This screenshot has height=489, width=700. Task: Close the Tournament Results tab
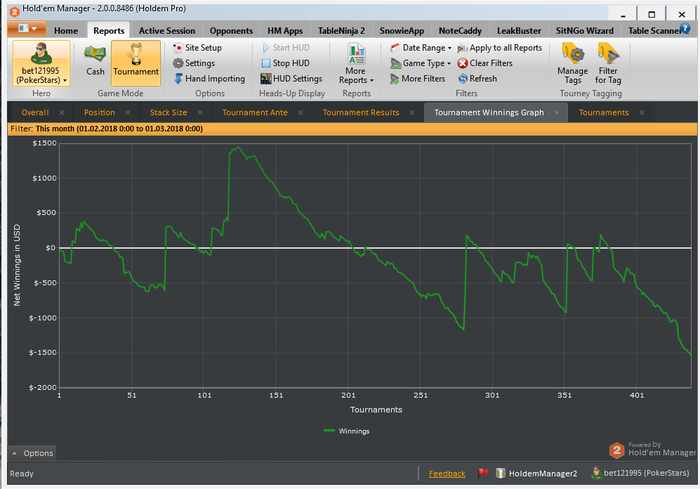coord(412,113)
